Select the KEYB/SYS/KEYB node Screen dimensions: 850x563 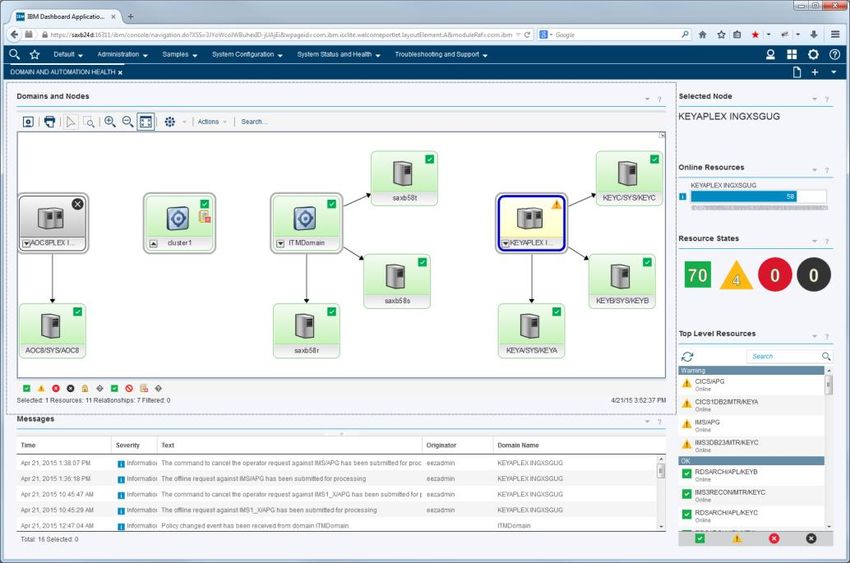click(622, 281)
